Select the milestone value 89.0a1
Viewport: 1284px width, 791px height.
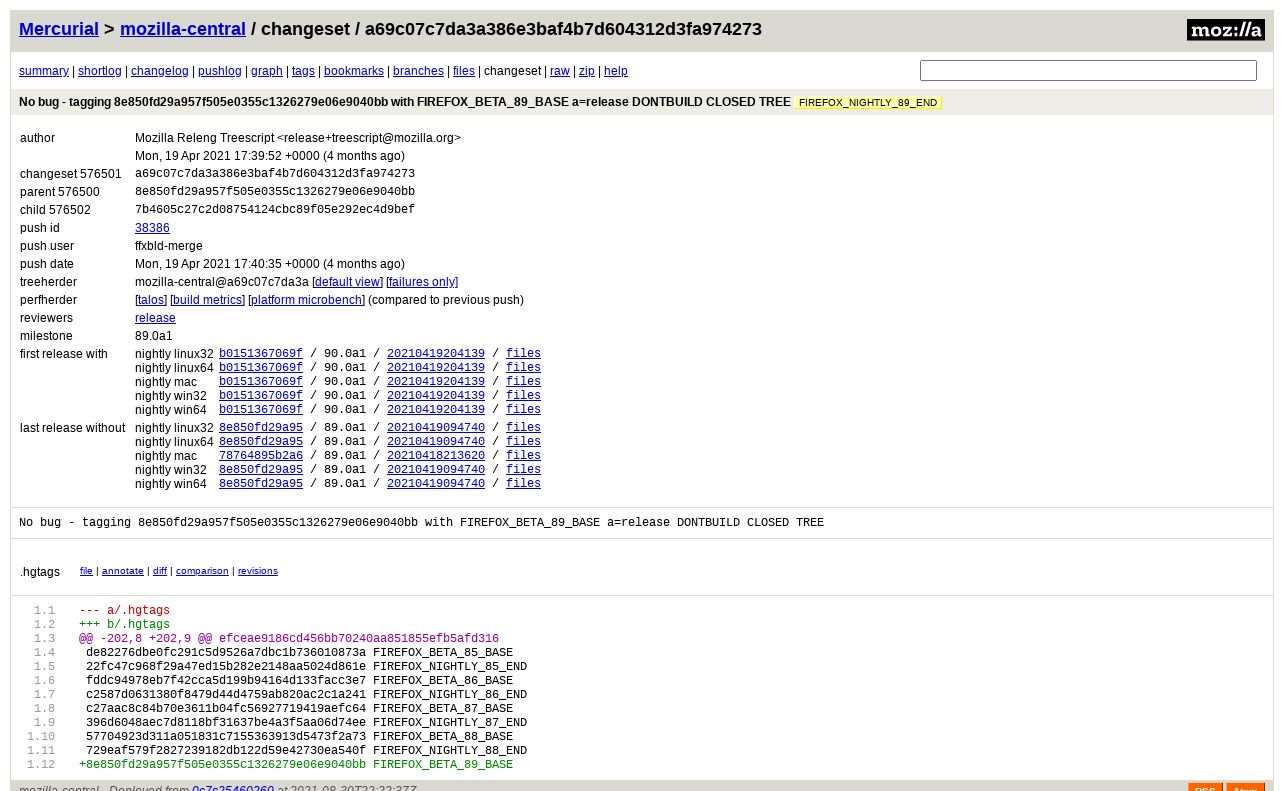pyautogui.click(x=154, y=336)
